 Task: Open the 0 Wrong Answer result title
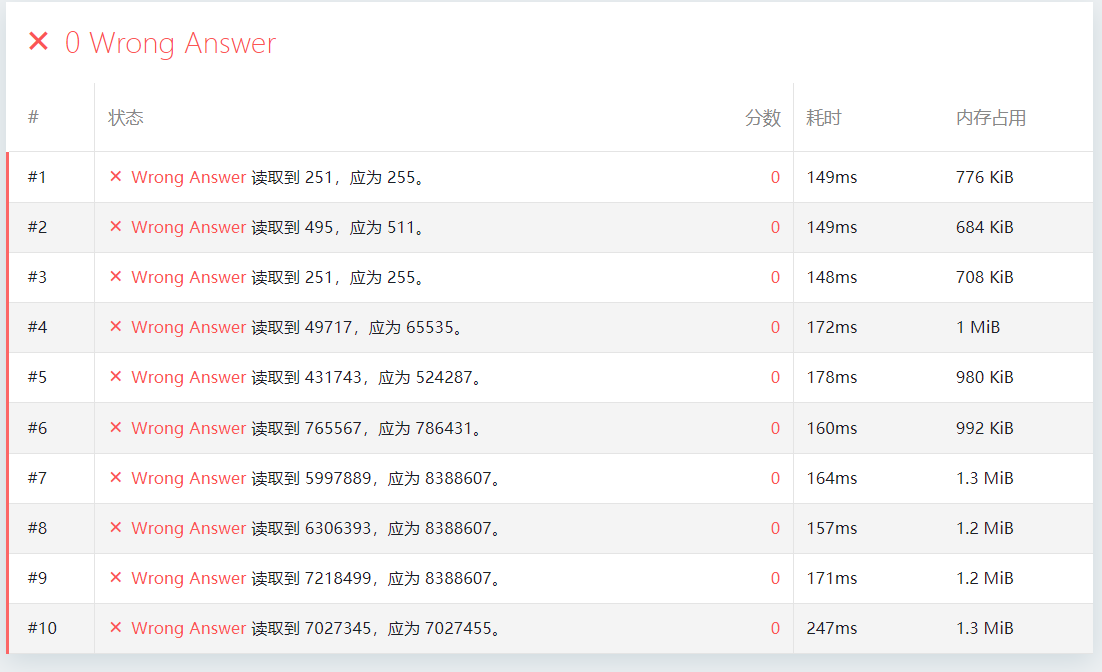[170, 43]
